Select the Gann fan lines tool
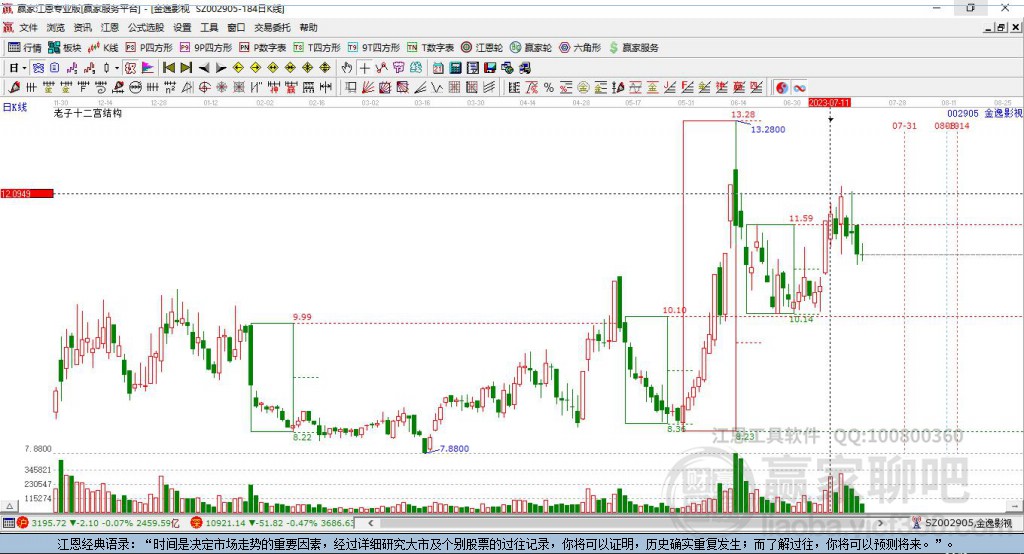1024x554 pixels. tap(368, 88)
